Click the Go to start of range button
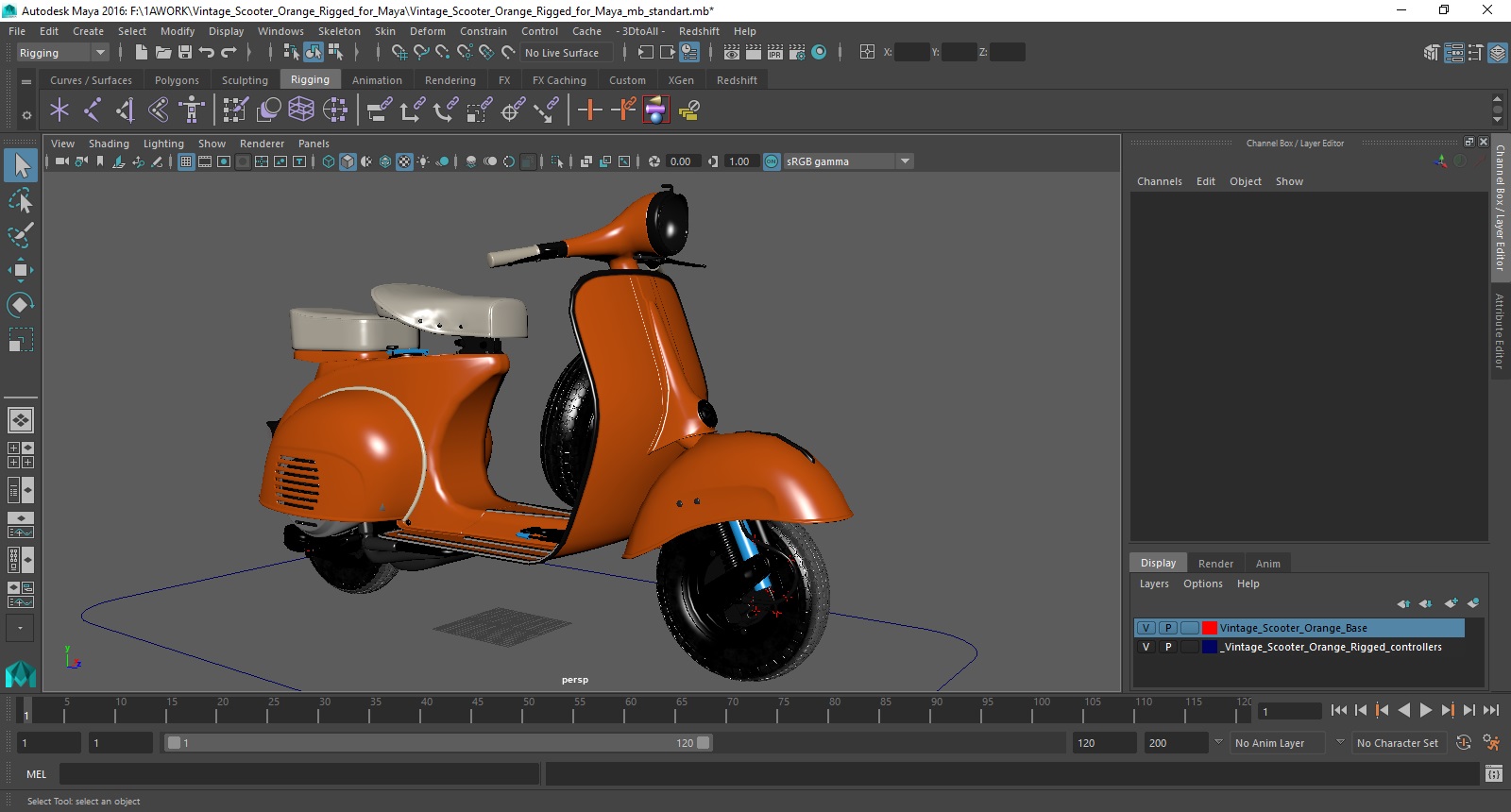 pos(1339,710)
